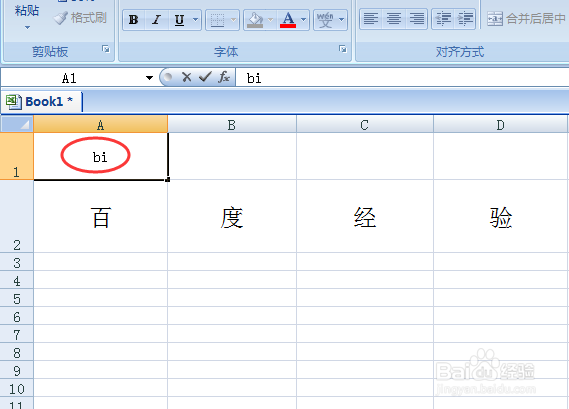Increase indent icon
This screenshot has height=409, width=569.
[465, 19]
